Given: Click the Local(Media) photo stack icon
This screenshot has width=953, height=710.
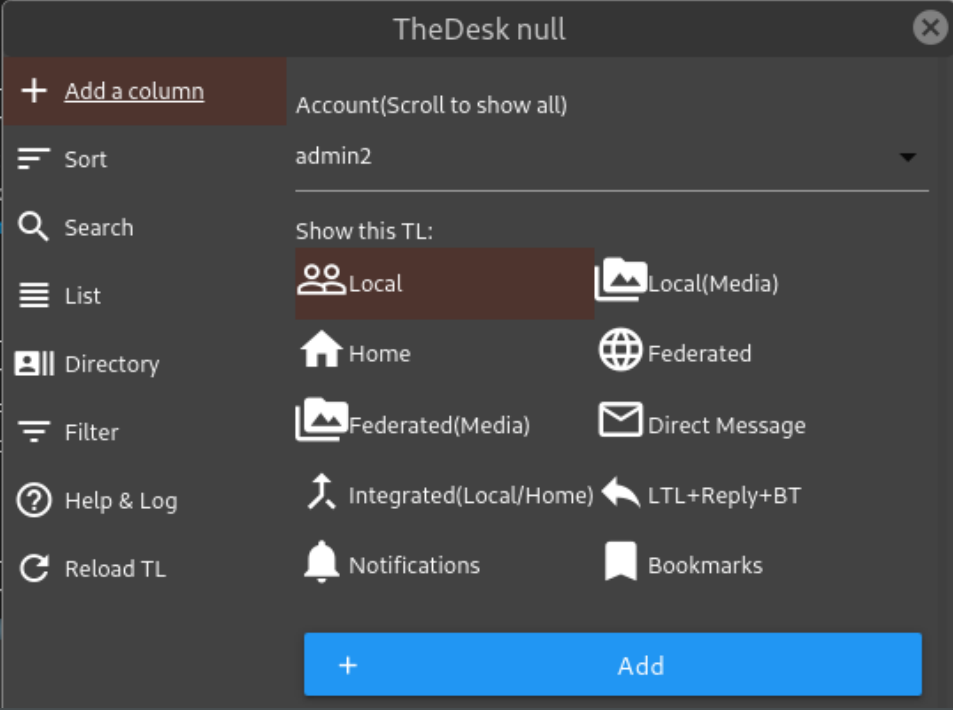Looking at the screenshot, I should coord(620,280).
